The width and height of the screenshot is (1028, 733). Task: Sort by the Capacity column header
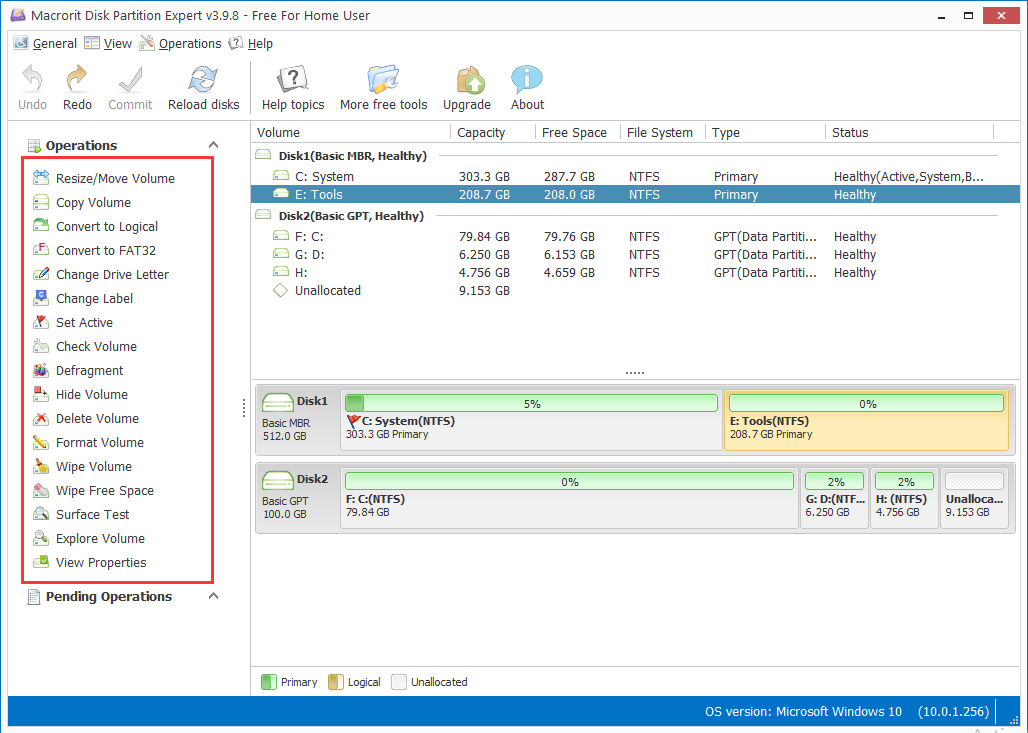click(x=481, y=132)
